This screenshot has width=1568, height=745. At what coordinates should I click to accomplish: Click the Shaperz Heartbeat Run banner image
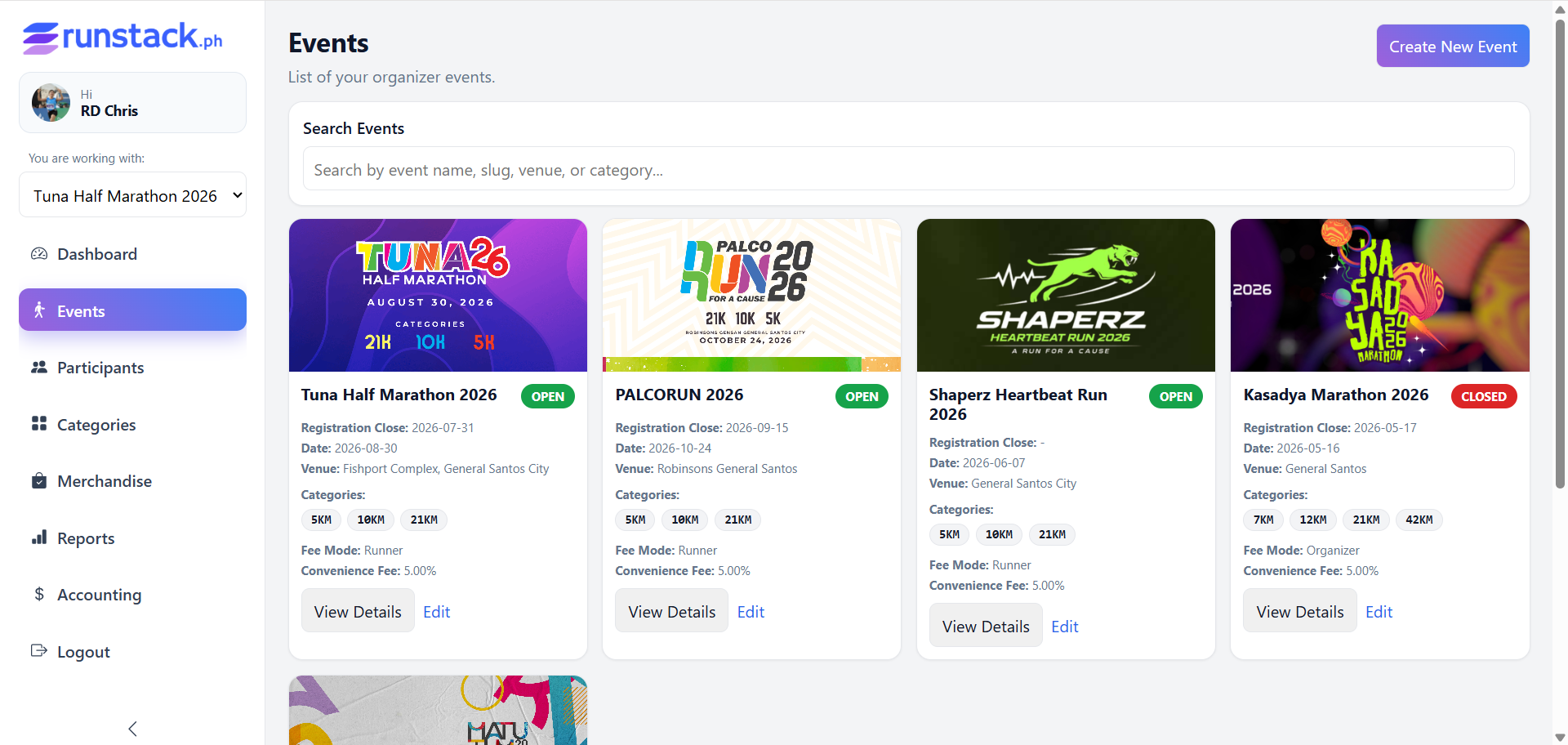pyautogui.click(x=1066, y=295)
